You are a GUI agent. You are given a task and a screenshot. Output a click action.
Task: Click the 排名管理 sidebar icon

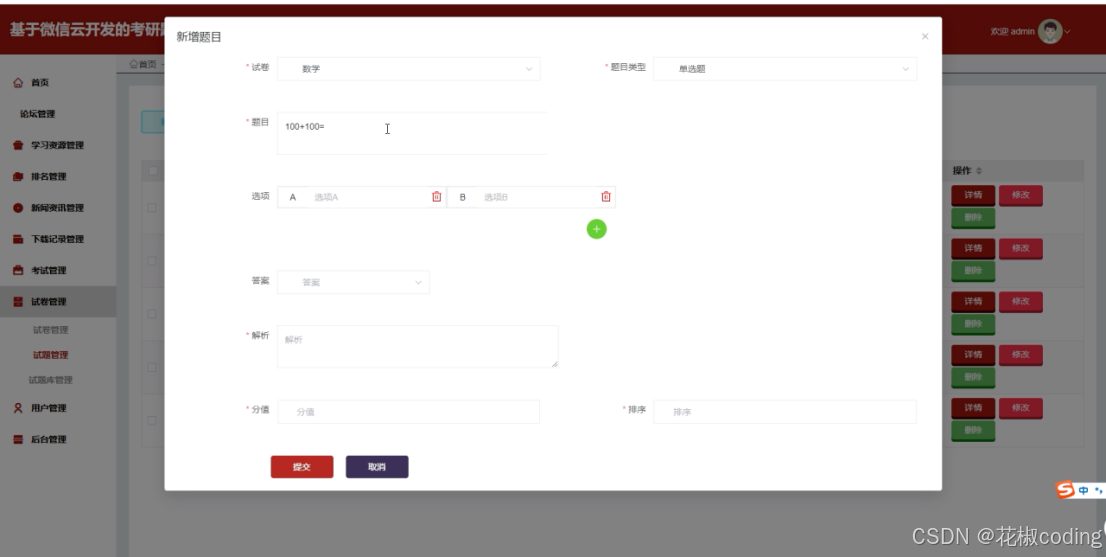click(x=18, y=176)
